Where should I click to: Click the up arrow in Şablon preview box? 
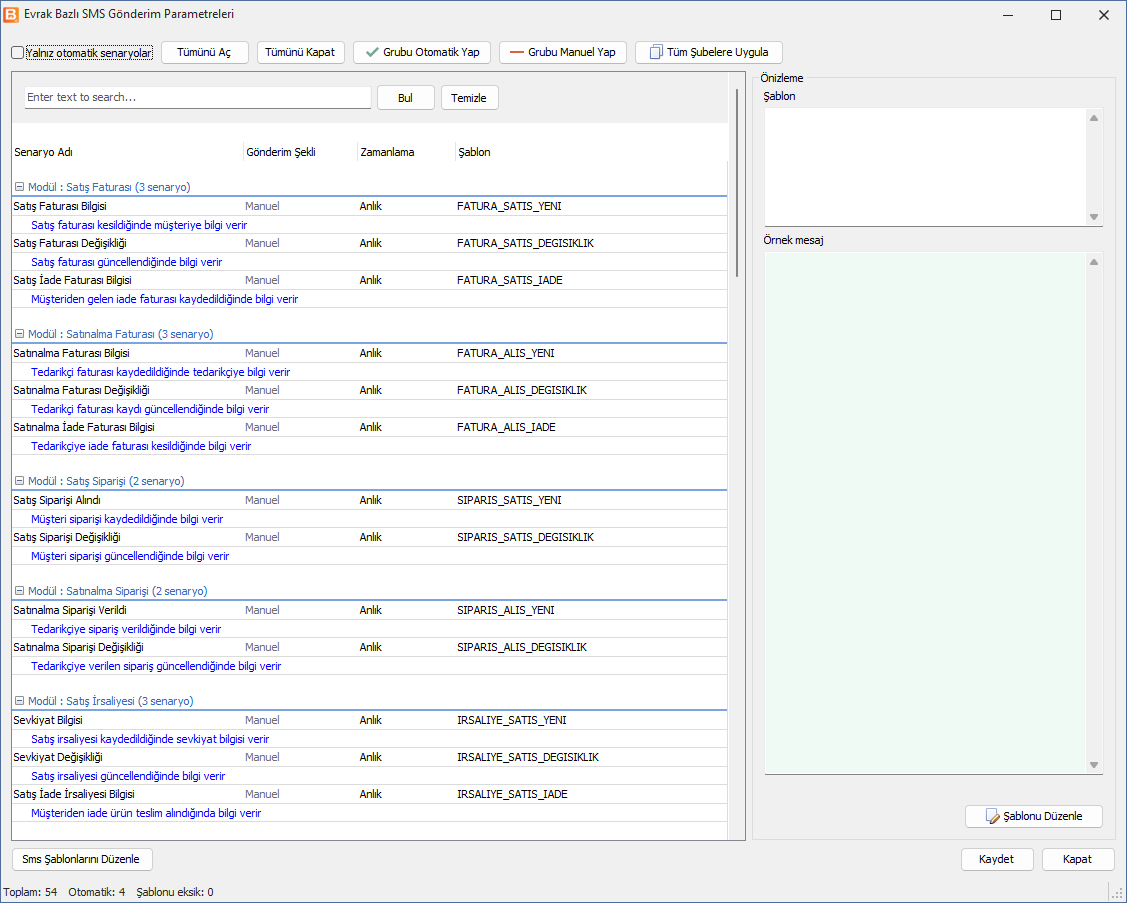(x=1094, y=118)
